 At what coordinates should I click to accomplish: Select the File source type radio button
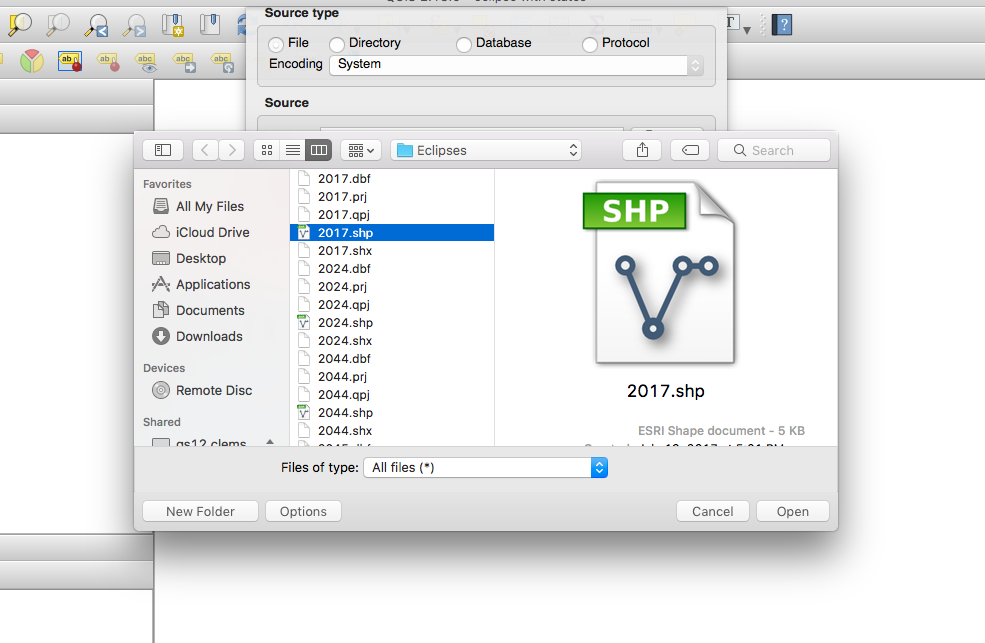(x=276, y=45)
